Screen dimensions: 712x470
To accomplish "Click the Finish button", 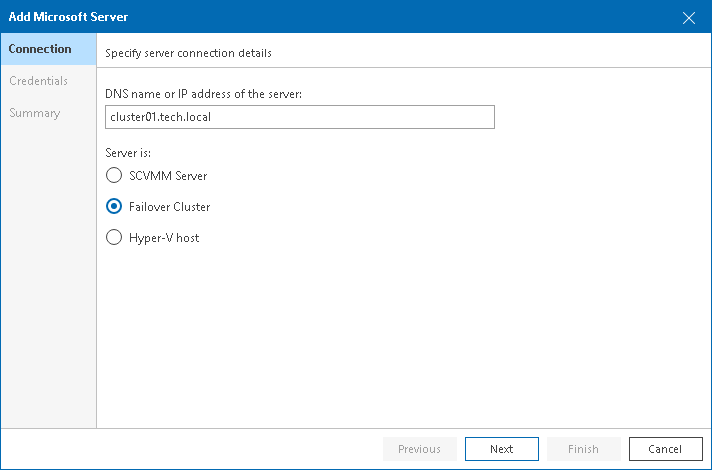I will pos(583,449).
